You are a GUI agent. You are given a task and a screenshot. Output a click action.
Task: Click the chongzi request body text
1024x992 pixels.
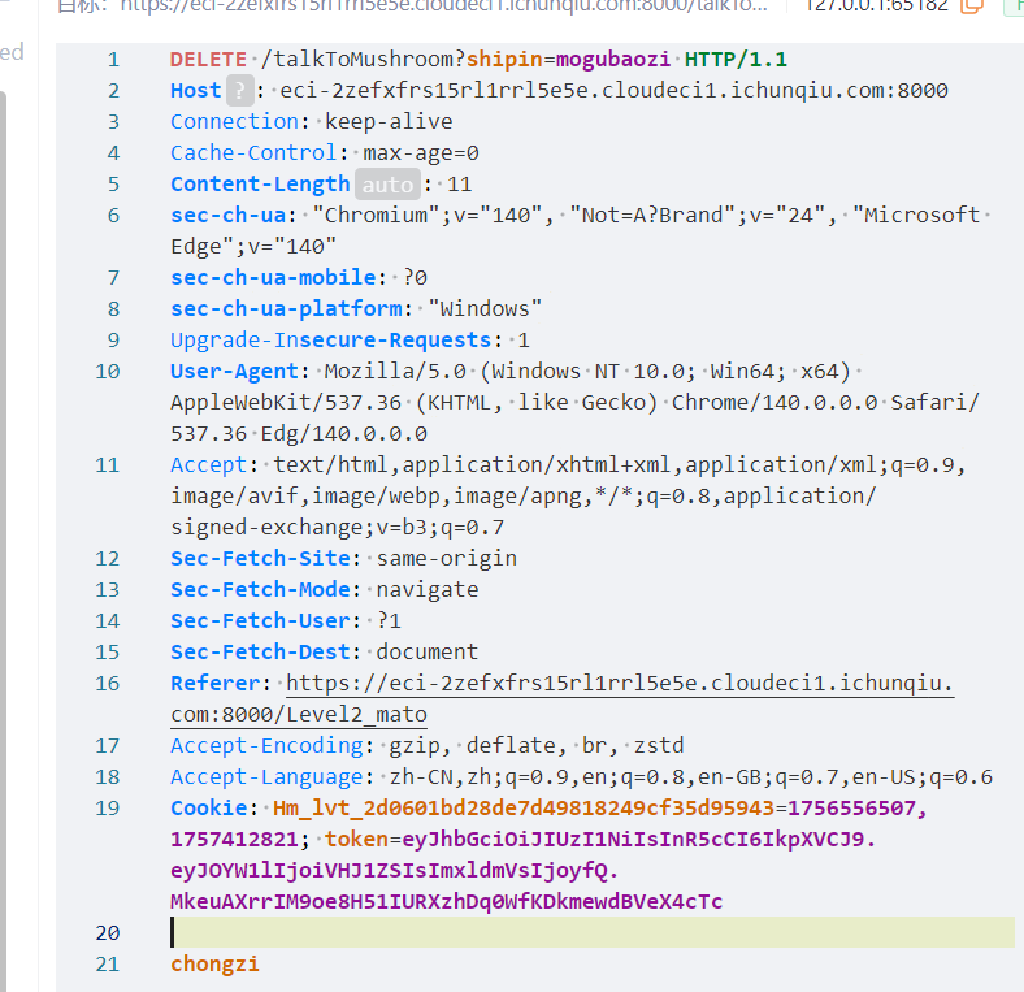click(215, 964)
